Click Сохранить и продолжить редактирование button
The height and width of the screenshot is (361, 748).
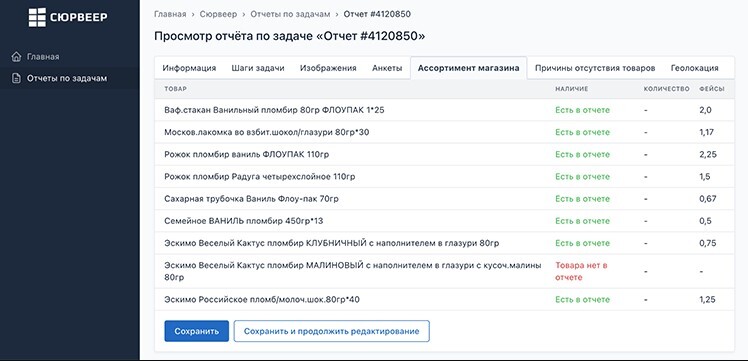click(332, 331)
